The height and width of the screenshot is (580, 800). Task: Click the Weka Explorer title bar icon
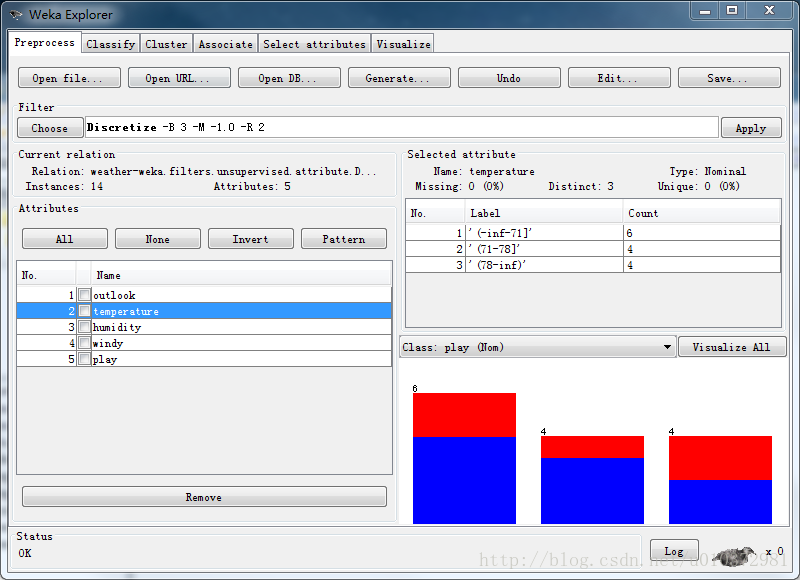pos(15,14)
